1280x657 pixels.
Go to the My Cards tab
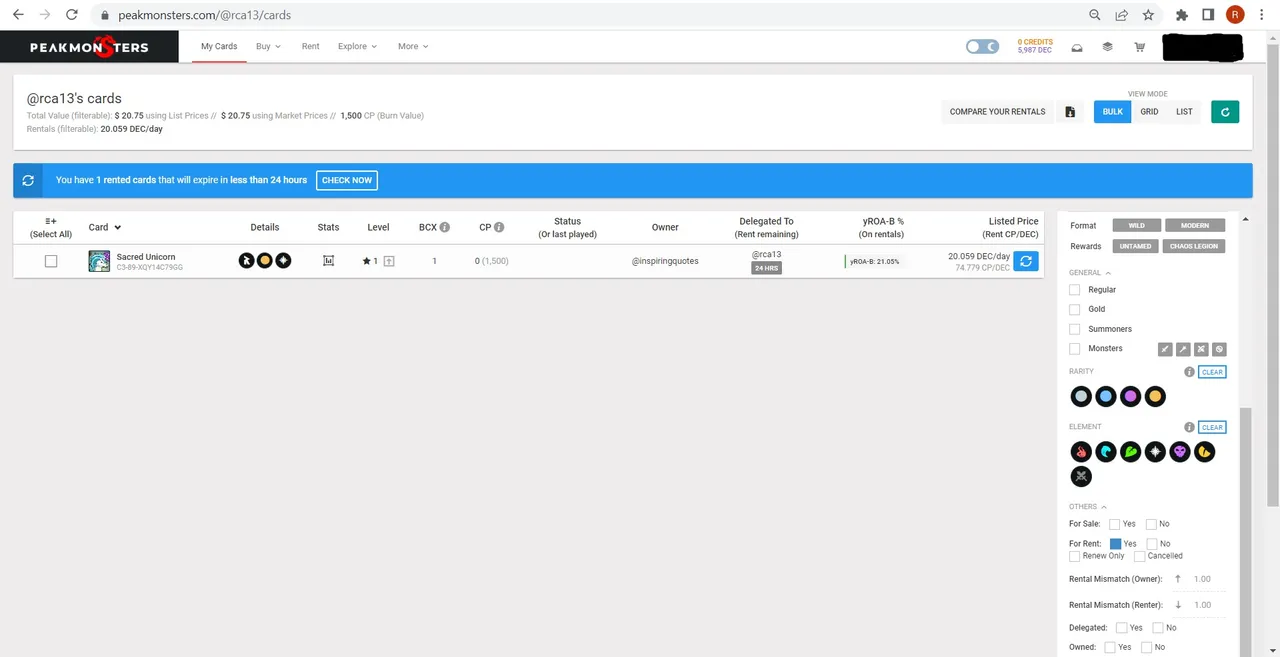(x=219, y=46)
